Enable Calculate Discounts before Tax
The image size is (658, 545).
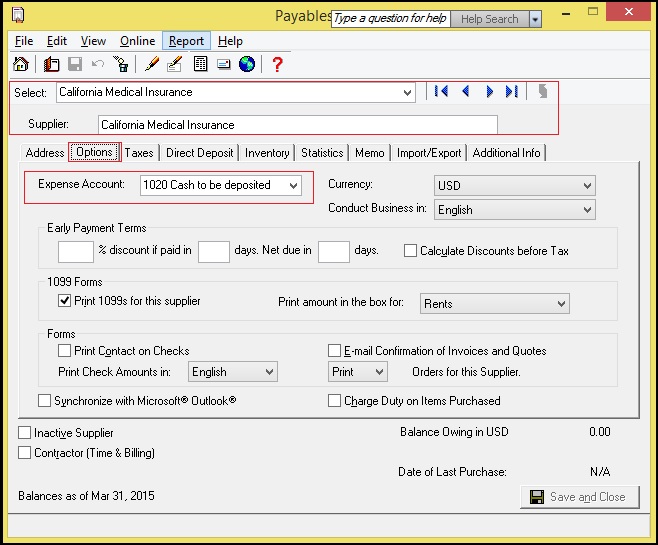coord(411,251)
